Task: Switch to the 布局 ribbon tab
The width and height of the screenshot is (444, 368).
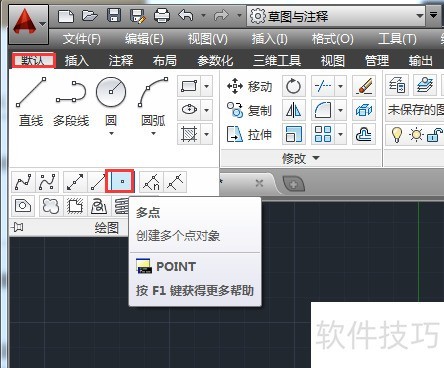Action: click(165, 61)
